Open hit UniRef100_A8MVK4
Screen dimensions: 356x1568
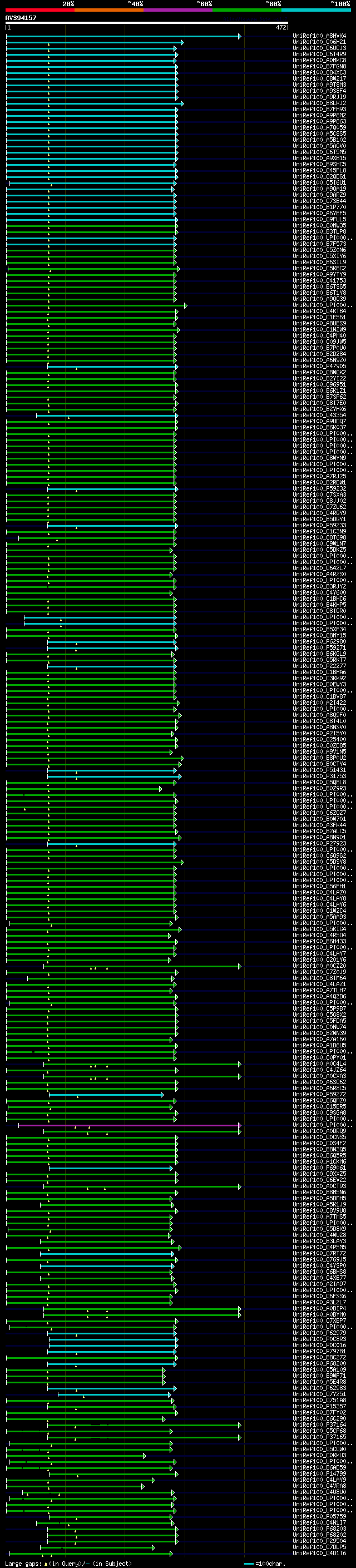[x=319, y=36]
